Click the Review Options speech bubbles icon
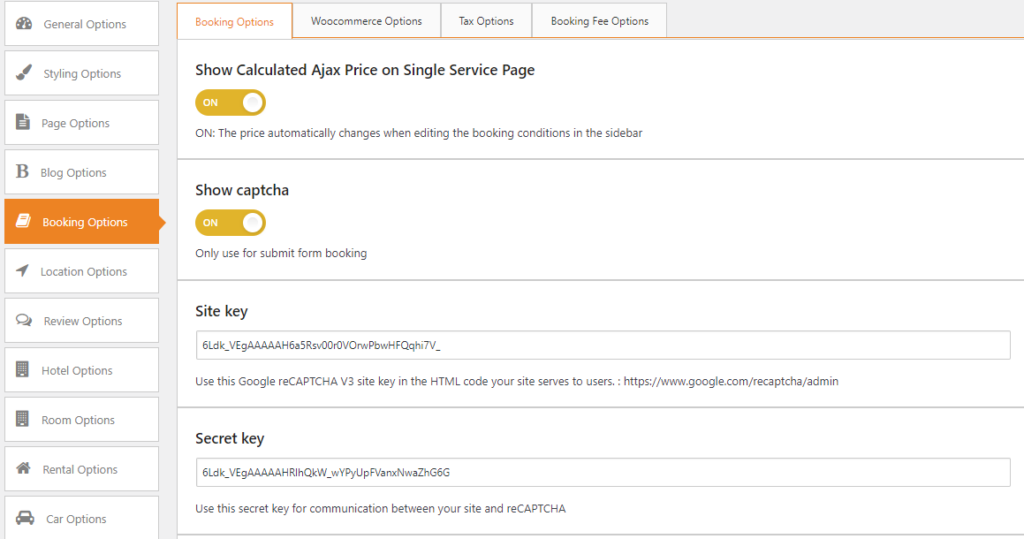The width and height of the screenshot is (1024, 539). tap(24, 321)
